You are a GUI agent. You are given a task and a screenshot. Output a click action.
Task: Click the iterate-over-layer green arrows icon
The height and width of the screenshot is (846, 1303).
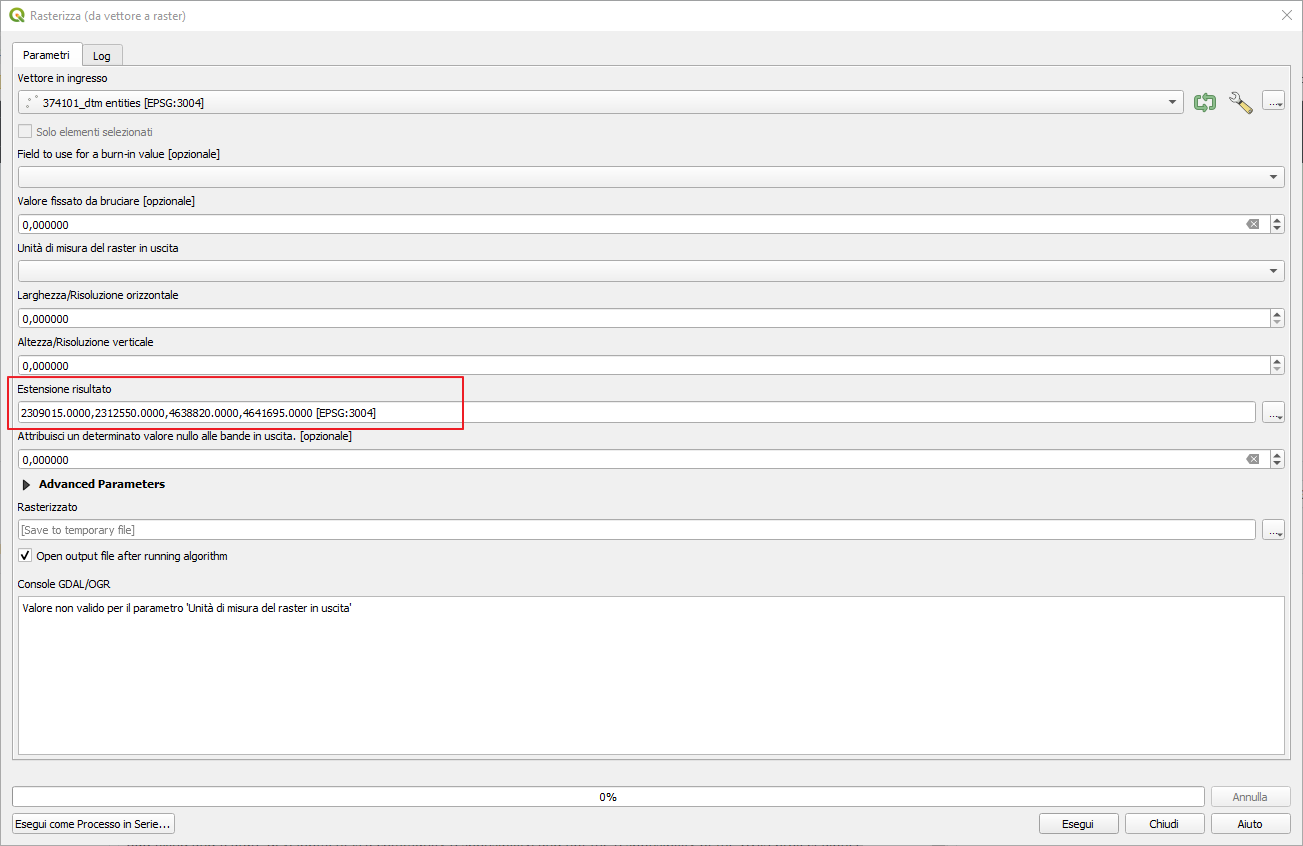pos(1205,102)
